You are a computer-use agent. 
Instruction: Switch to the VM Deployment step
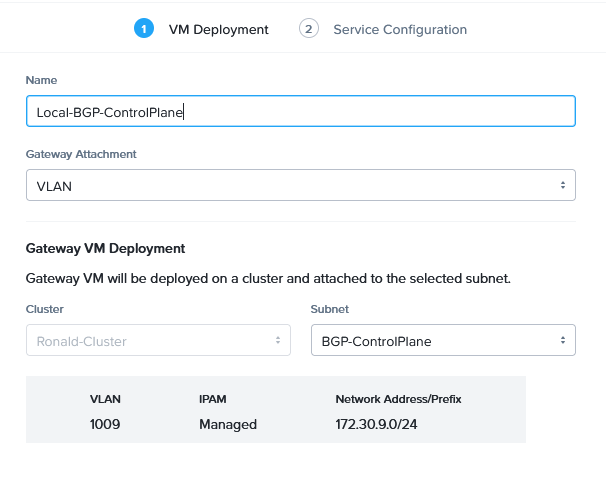218,30
